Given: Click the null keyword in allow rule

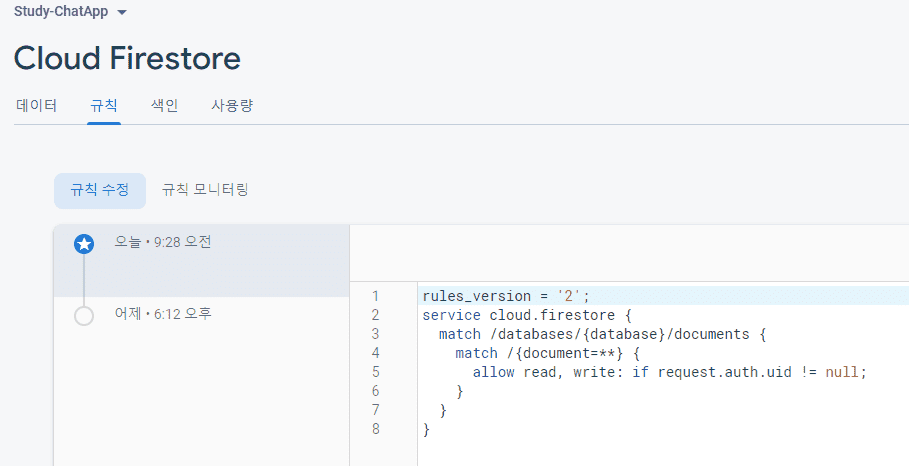Looking at the screenshot, I should point(842,372).
